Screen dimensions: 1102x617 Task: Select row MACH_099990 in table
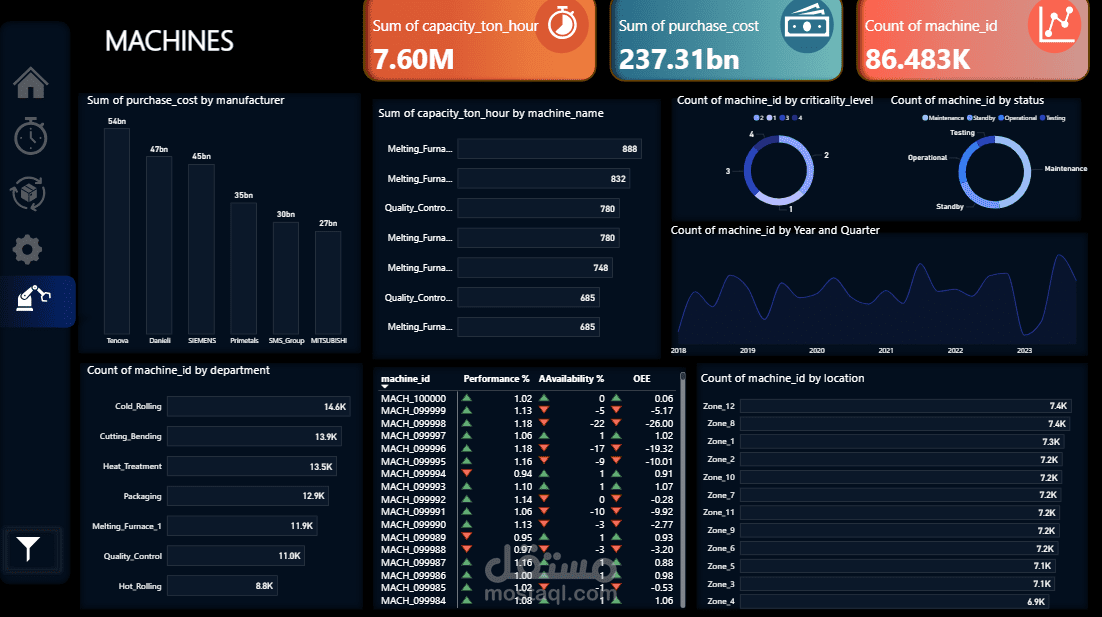point(527,524)
